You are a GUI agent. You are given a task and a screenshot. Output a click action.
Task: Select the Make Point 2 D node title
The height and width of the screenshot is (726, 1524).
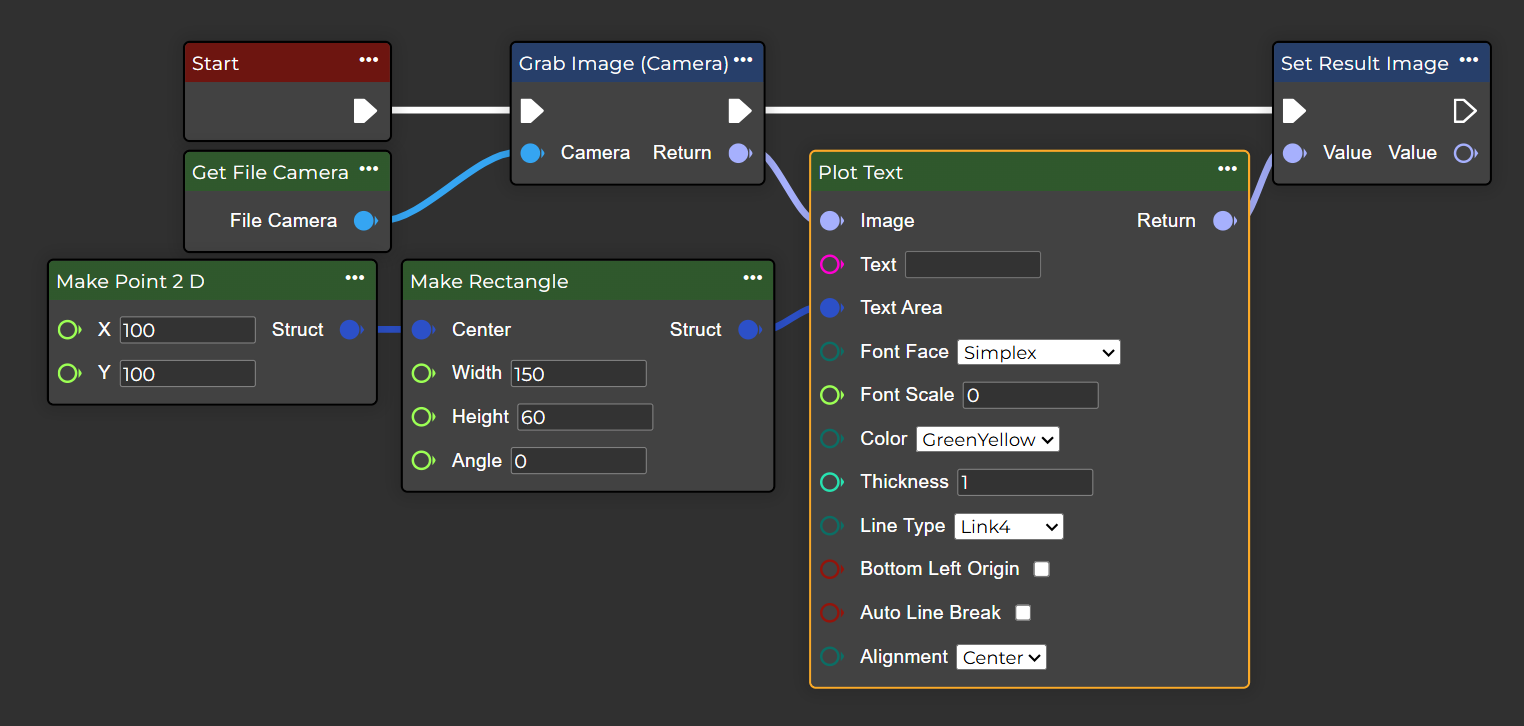130,281
